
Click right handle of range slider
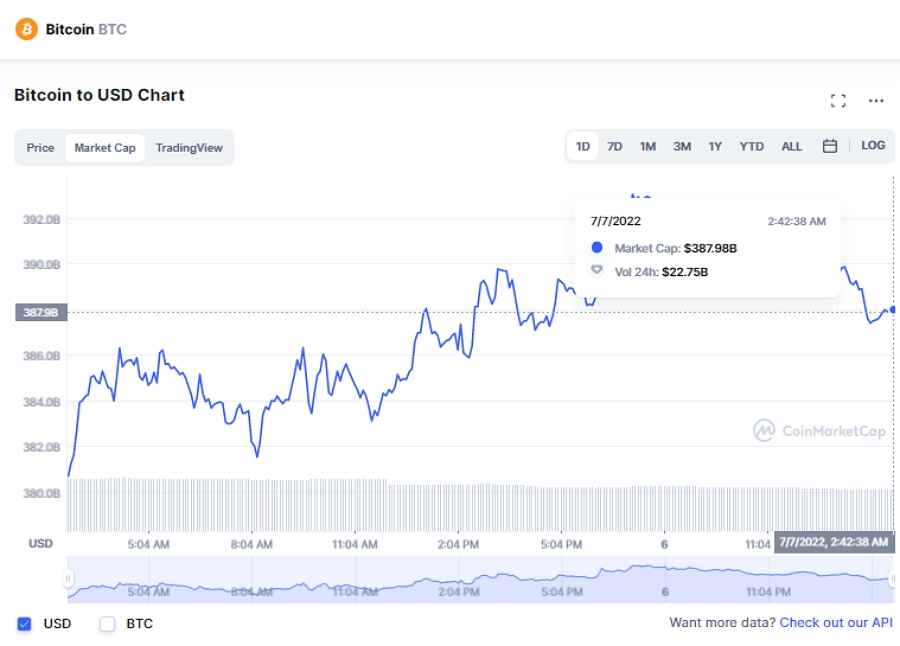coord(892,578)
